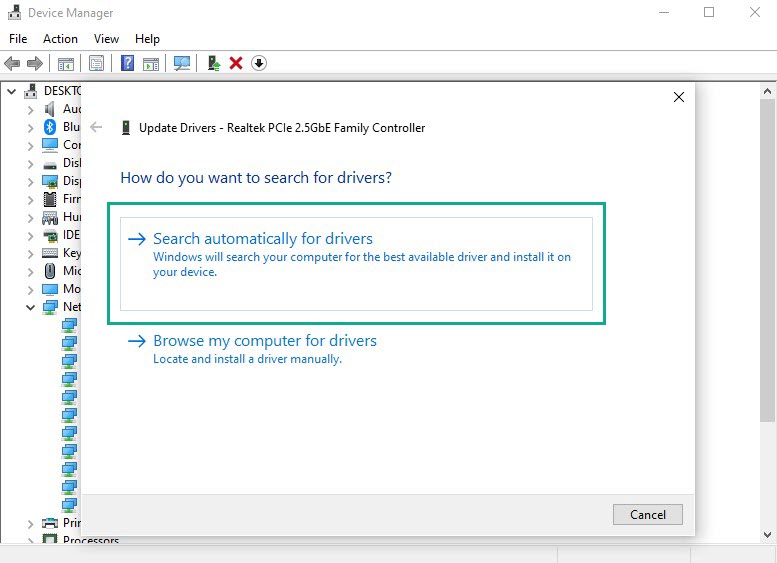Expand the Printers category chevron

click(x=30, y=523)
